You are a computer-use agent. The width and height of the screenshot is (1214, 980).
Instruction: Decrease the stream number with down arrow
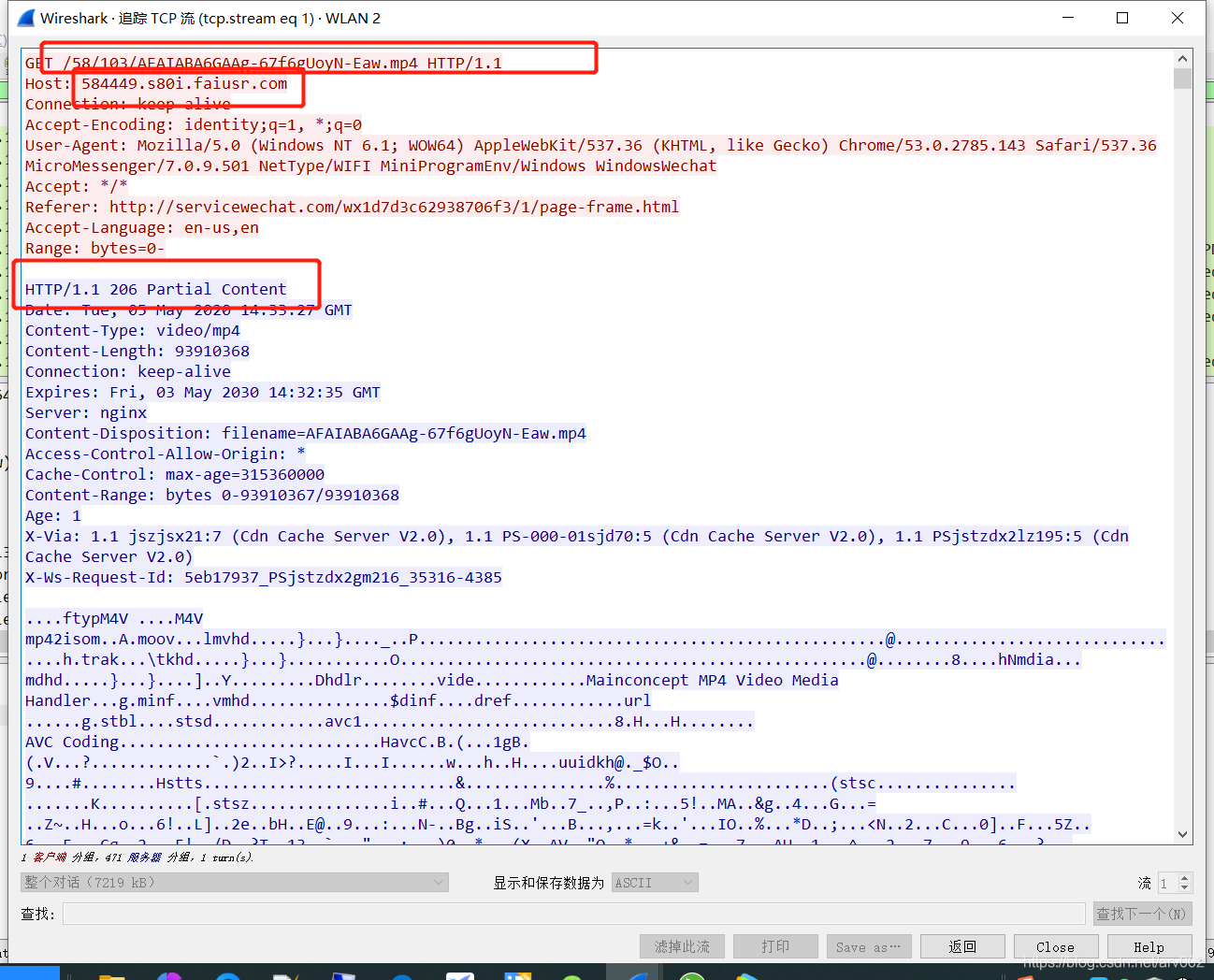coord(1185,887)
